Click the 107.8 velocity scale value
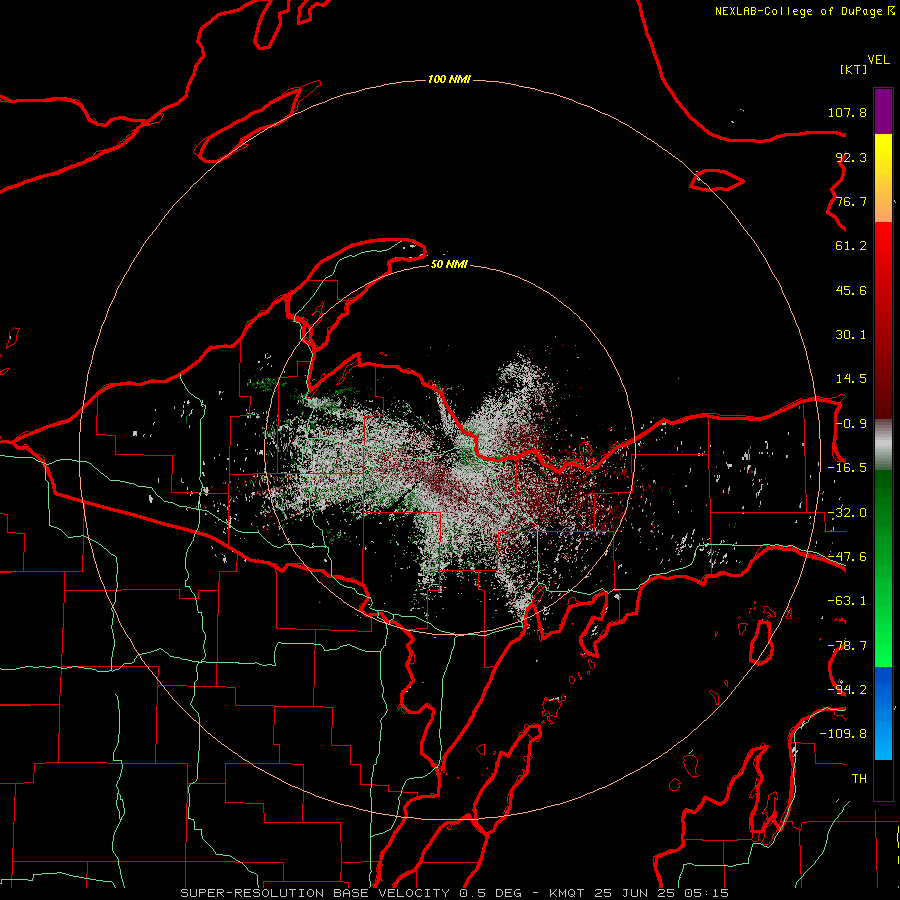 847,113
